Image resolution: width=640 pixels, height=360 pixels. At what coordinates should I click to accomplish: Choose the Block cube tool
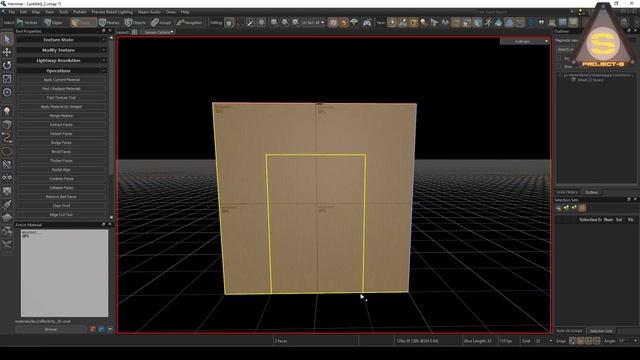[7, 124]
